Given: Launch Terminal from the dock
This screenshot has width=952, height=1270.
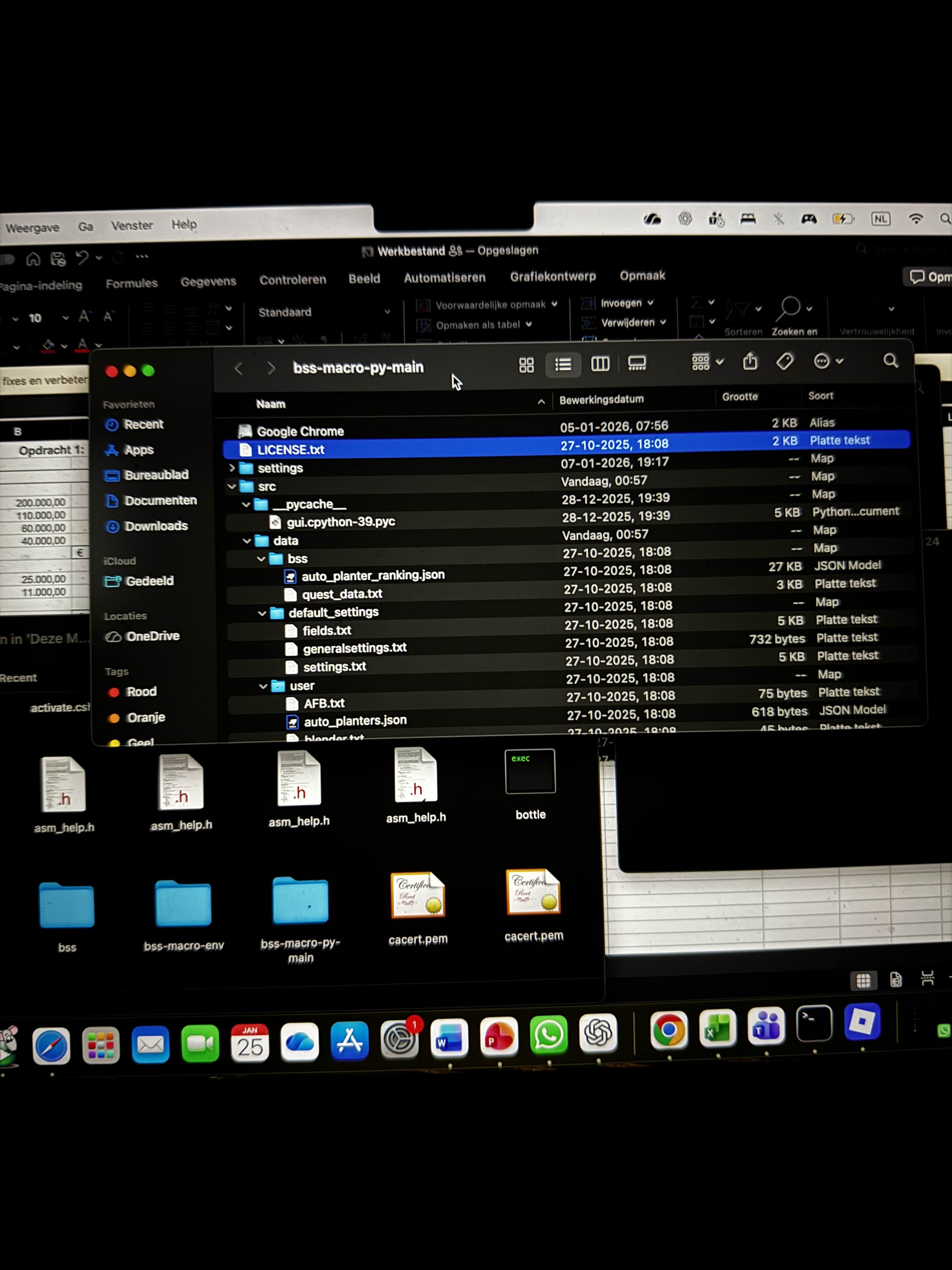Looking at the screenshot, I should coord(814,1024).
